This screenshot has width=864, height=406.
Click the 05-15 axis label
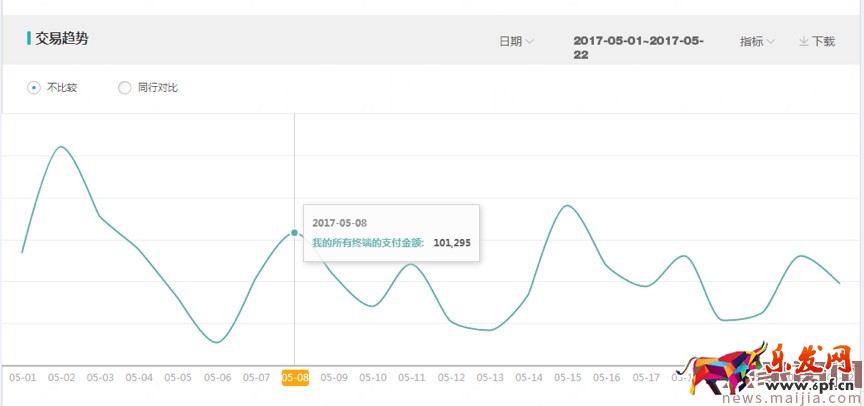[x=568, y=377]
